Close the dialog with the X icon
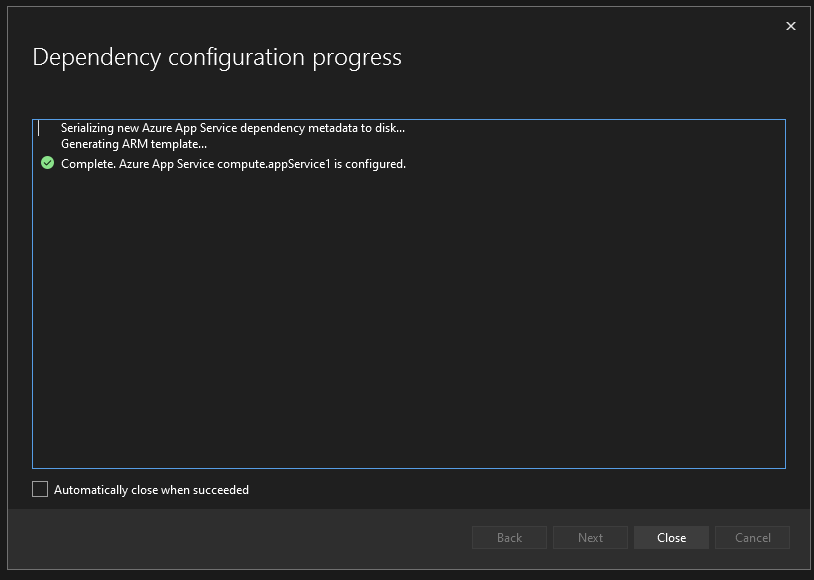 click(x=791, y=26)
